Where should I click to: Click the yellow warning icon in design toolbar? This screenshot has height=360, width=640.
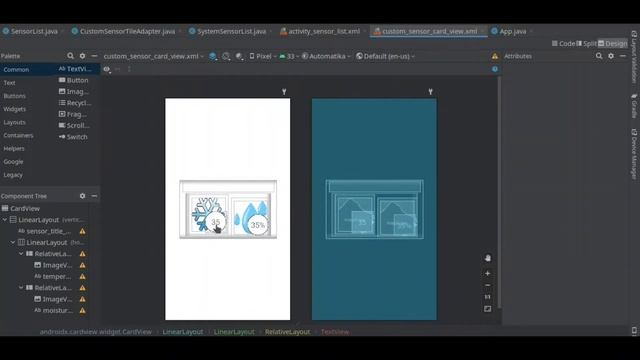495,56
